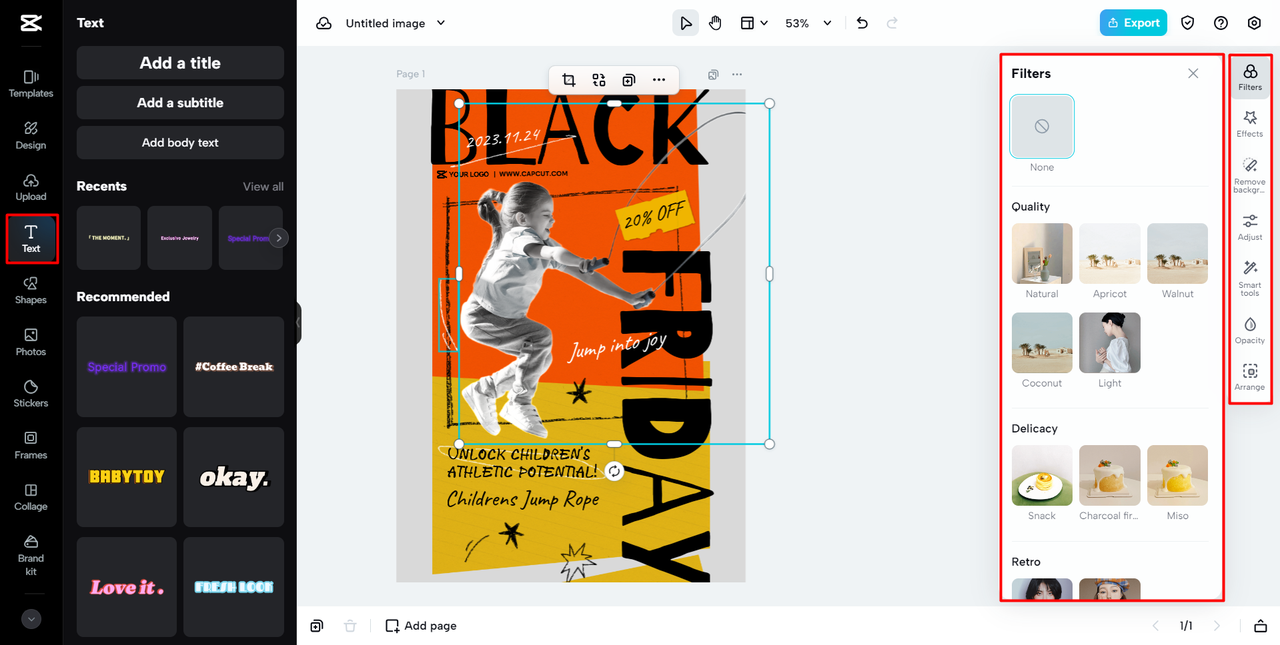Open the Design sidebar panel

click(31, 136)
